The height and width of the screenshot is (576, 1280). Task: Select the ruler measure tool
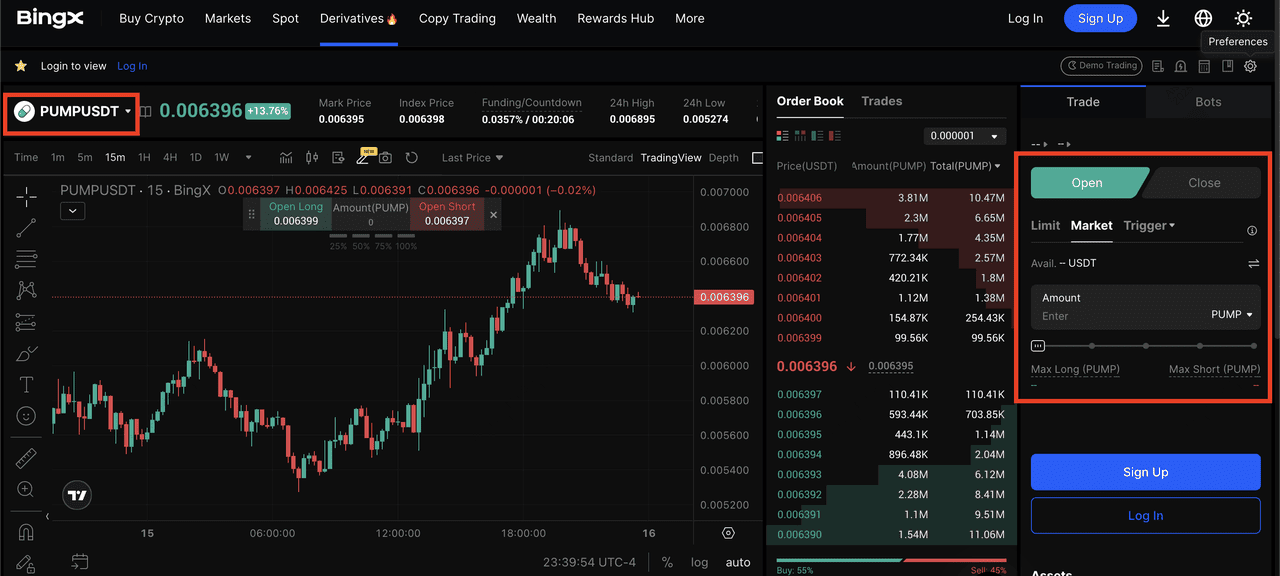(x=26, y=458)
